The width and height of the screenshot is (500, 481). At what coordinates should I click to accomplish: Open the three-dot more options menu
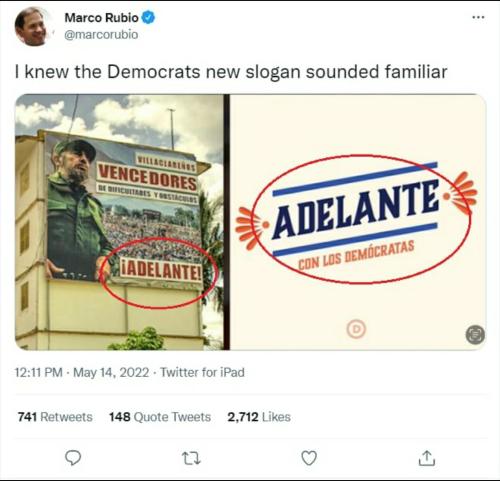(478, 17)
